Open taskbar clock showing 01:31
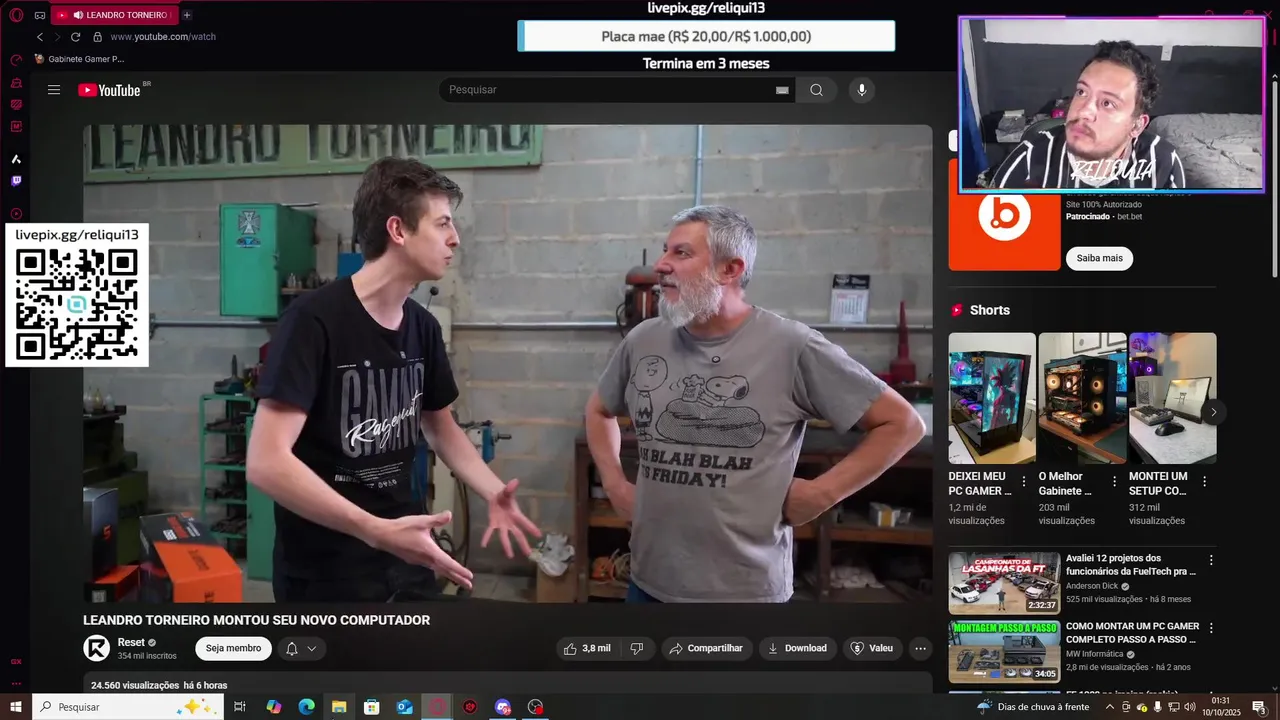This screenshot has width=1280, height=720. coord(1220,707)
